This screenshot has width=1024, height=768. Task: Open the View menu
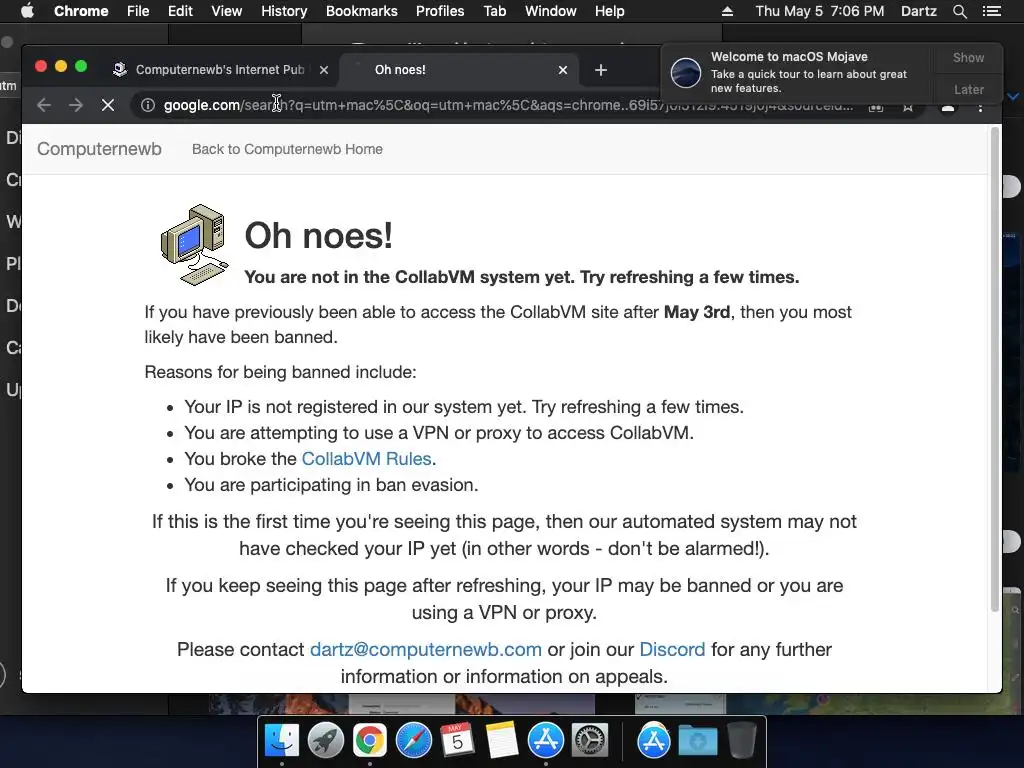click(x=227, y=11)
